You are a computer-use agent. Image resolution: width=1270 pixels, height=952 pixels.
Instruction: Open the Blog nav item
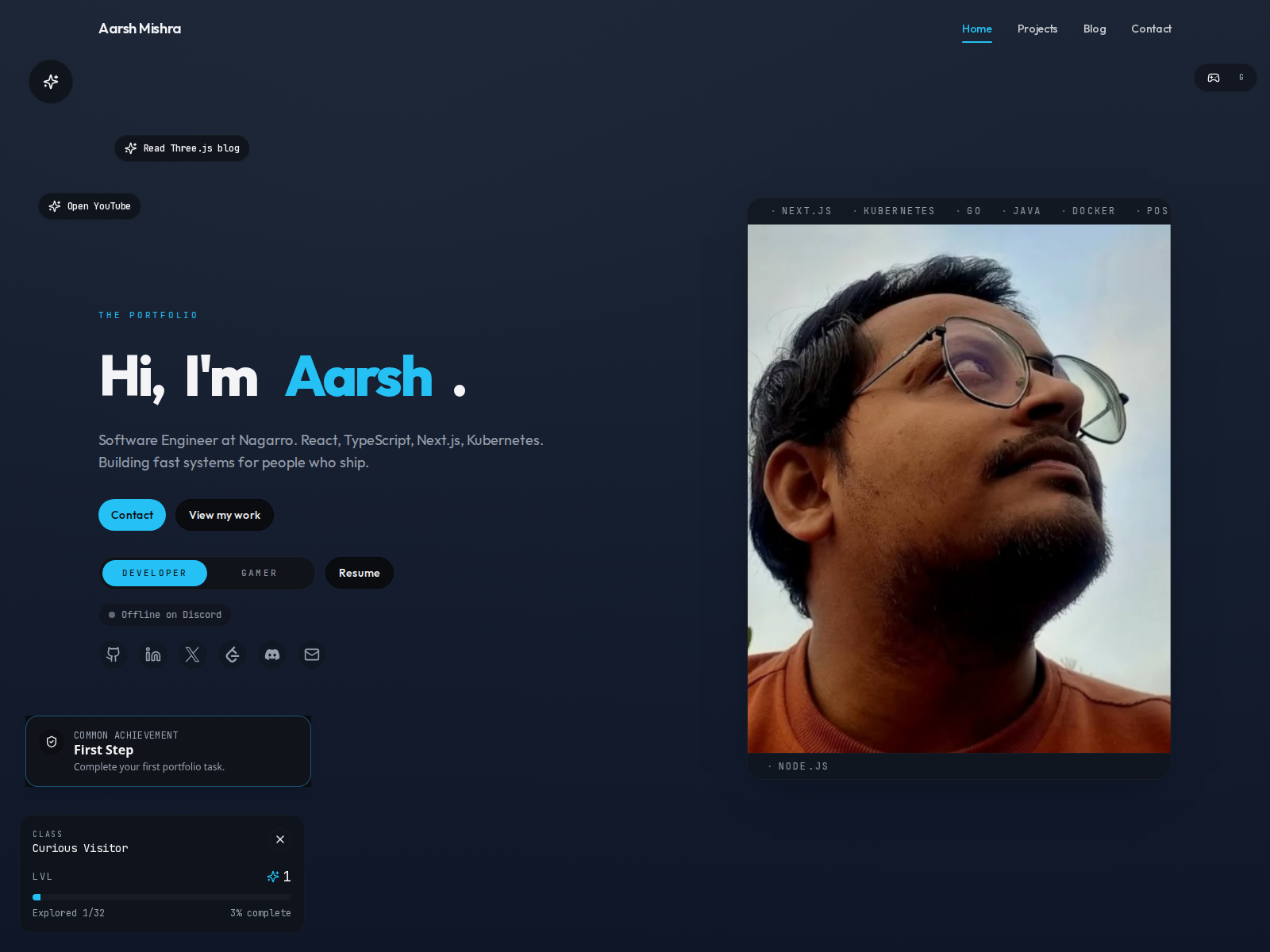coord(1095,29)
